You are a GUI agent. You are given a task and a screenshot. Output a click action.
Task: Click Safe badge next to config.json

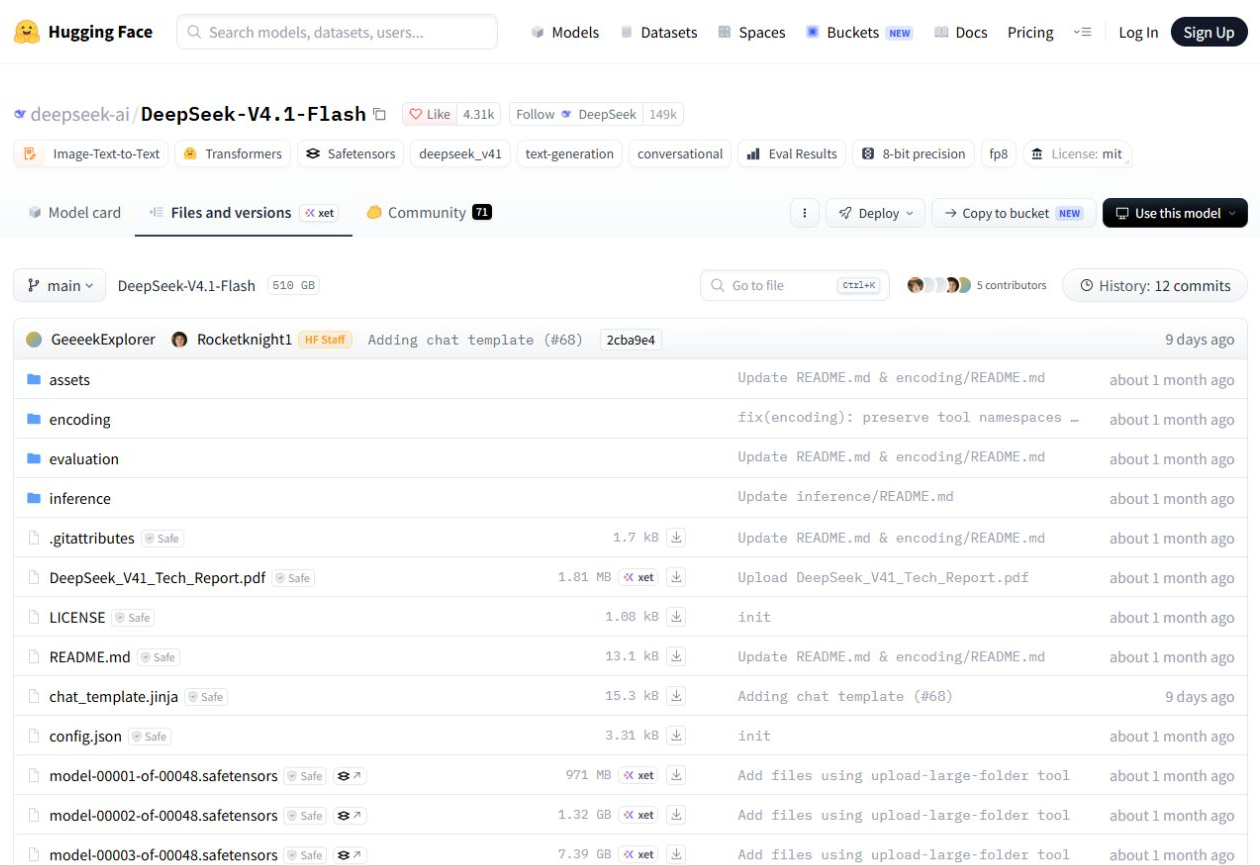coord(149,736)
